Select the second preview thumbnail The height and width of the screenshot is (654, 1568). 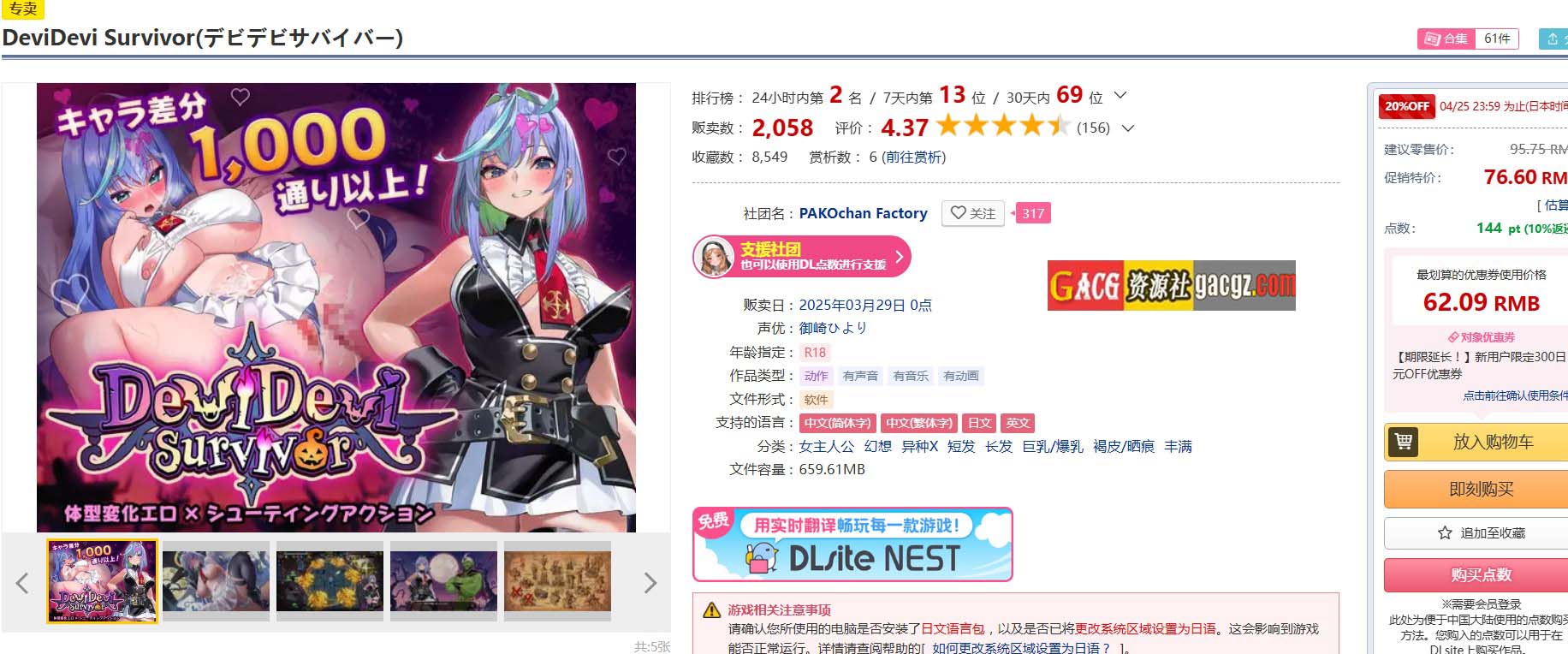(216, 580)
